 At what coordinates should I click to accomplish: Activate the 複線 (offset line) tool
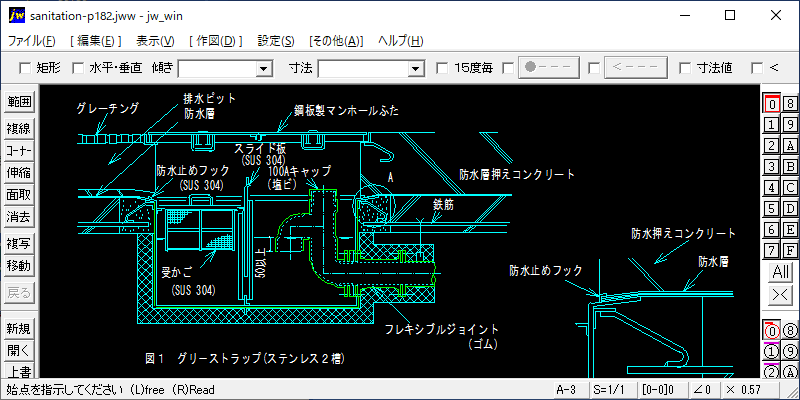point(19,128)
